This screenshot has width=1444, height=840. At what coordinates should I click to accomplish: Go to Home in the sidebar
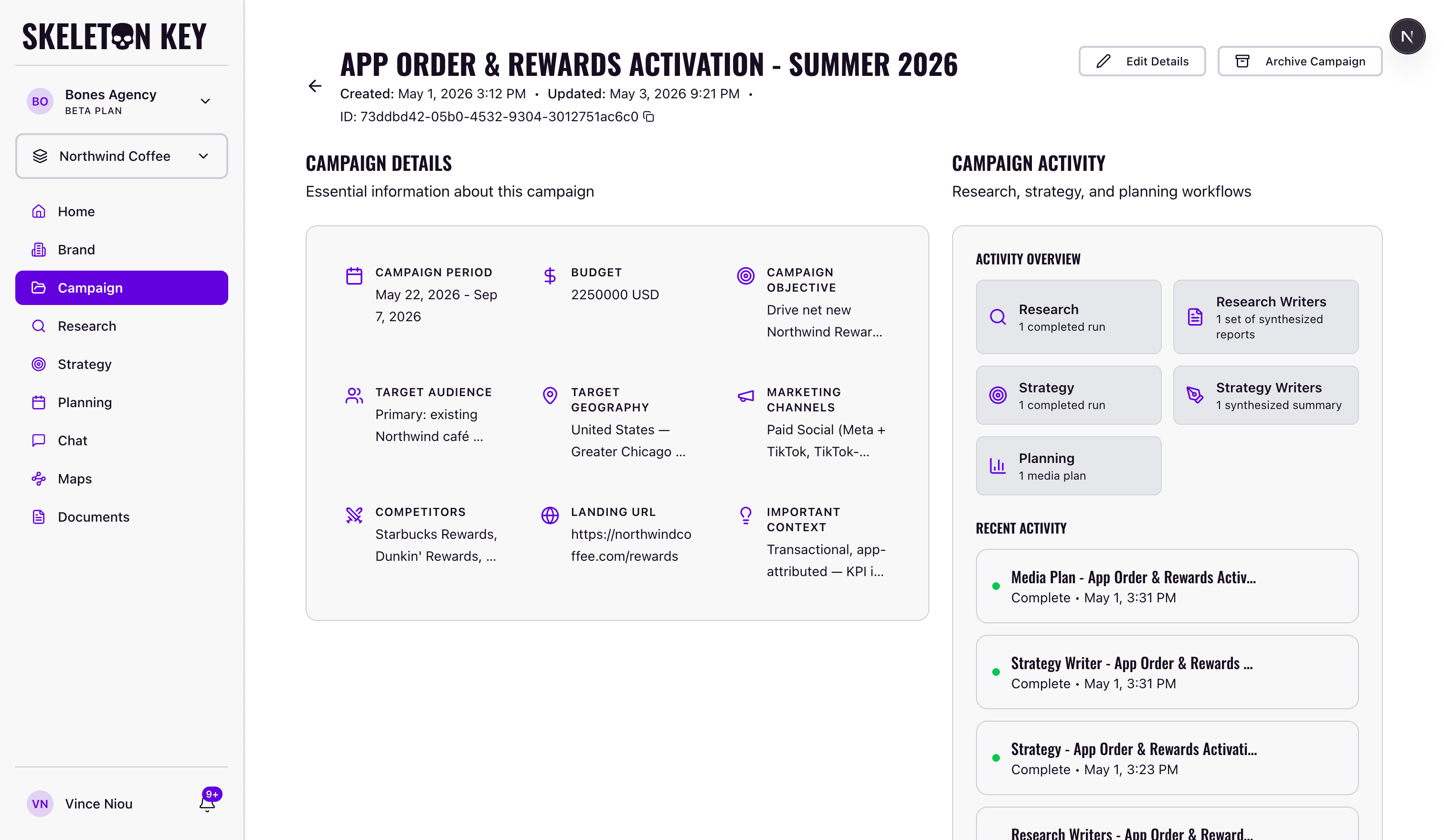[121, 211]
